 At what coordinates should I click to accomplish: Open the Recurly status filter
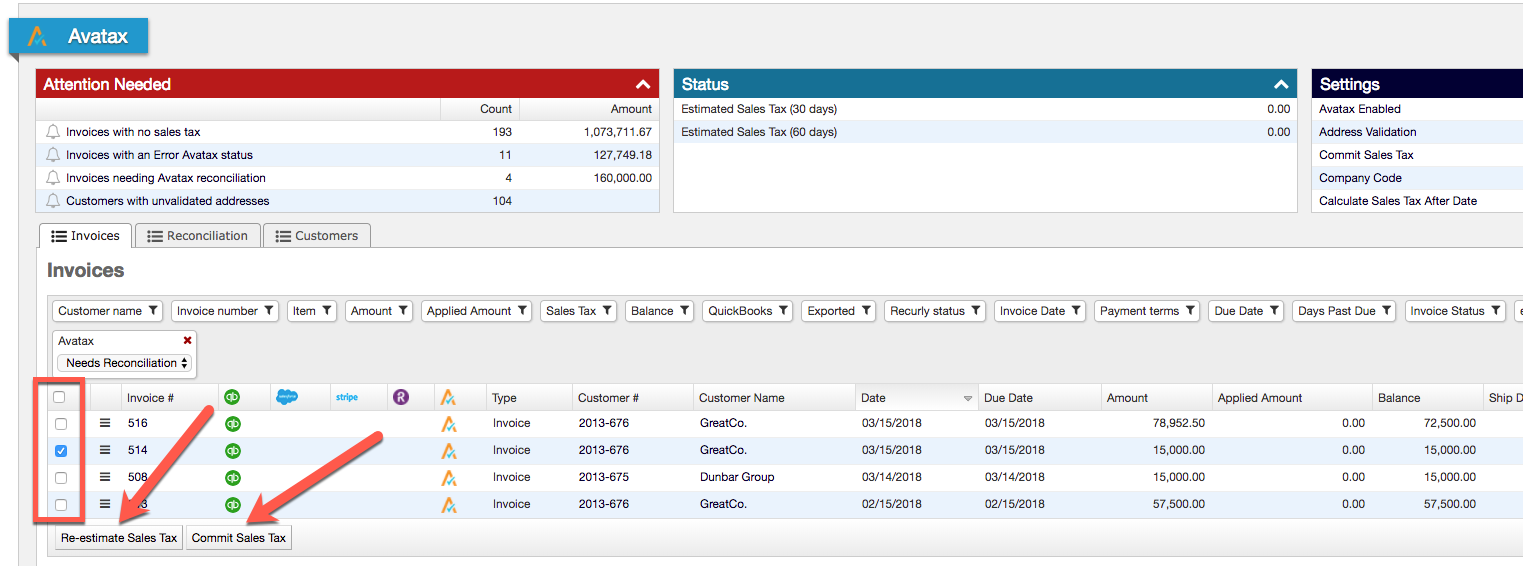(936, 311)
